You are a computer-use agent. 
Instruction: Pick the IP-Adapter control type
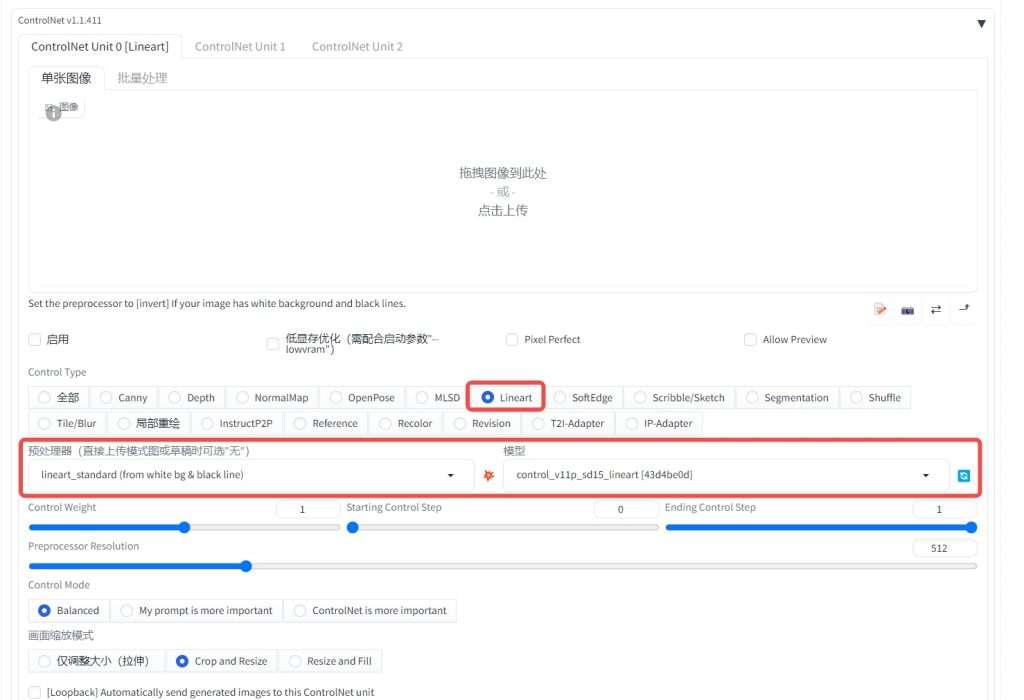[x=660, y=423]
